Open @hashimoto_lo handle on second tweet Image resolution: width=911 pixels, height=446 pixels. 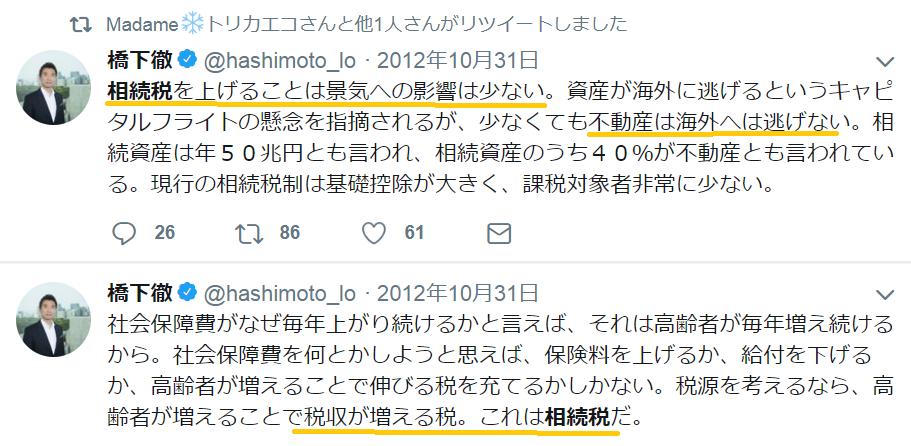click(279, 294)
